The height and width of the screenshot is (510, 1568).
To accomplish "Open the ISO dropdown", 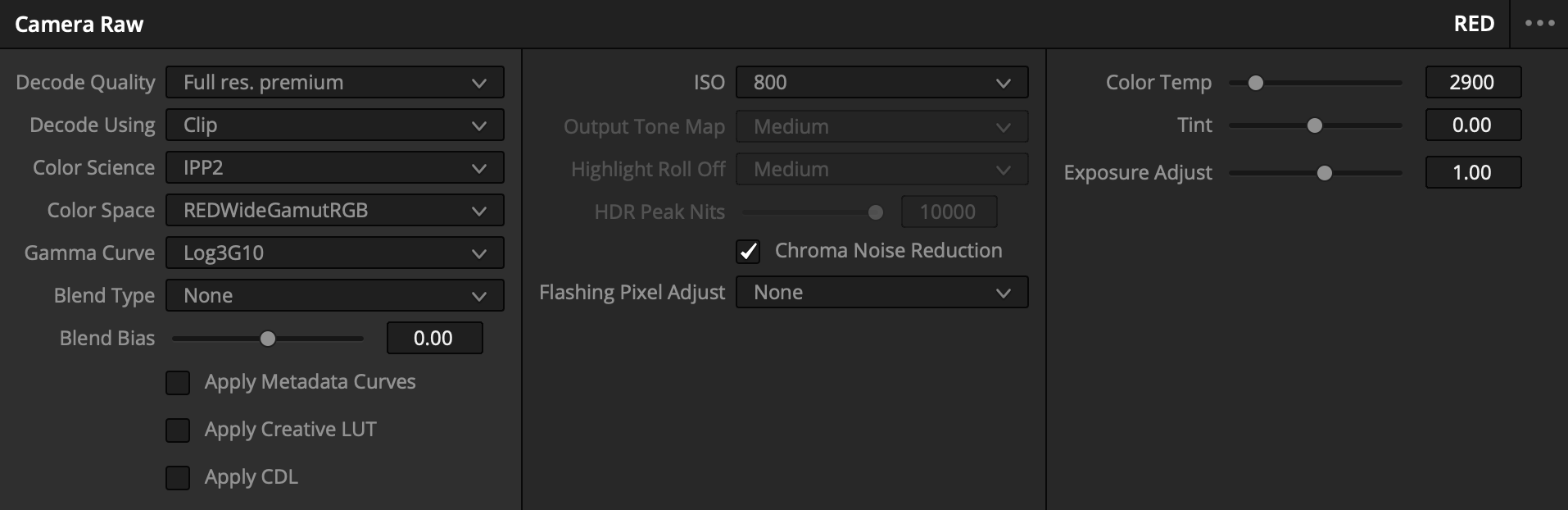I will click(x=881, y=83).
